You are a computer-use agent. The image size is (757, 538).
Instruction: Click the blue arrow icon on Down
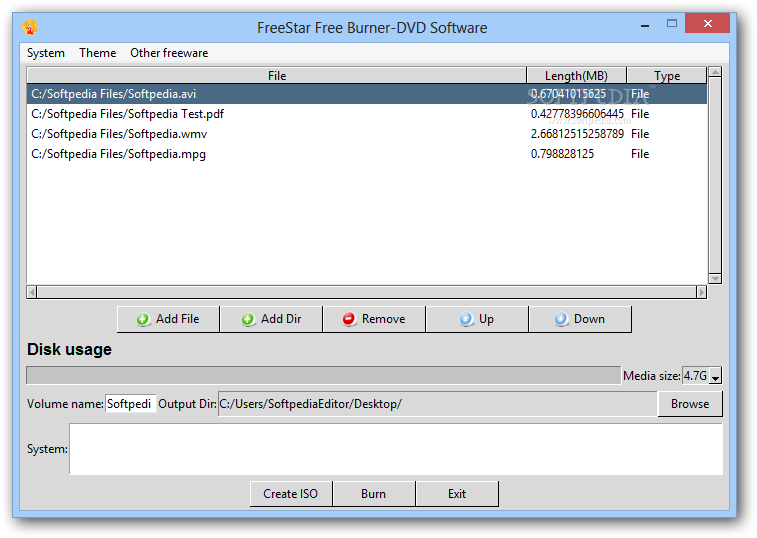click(x=561, y=319)
